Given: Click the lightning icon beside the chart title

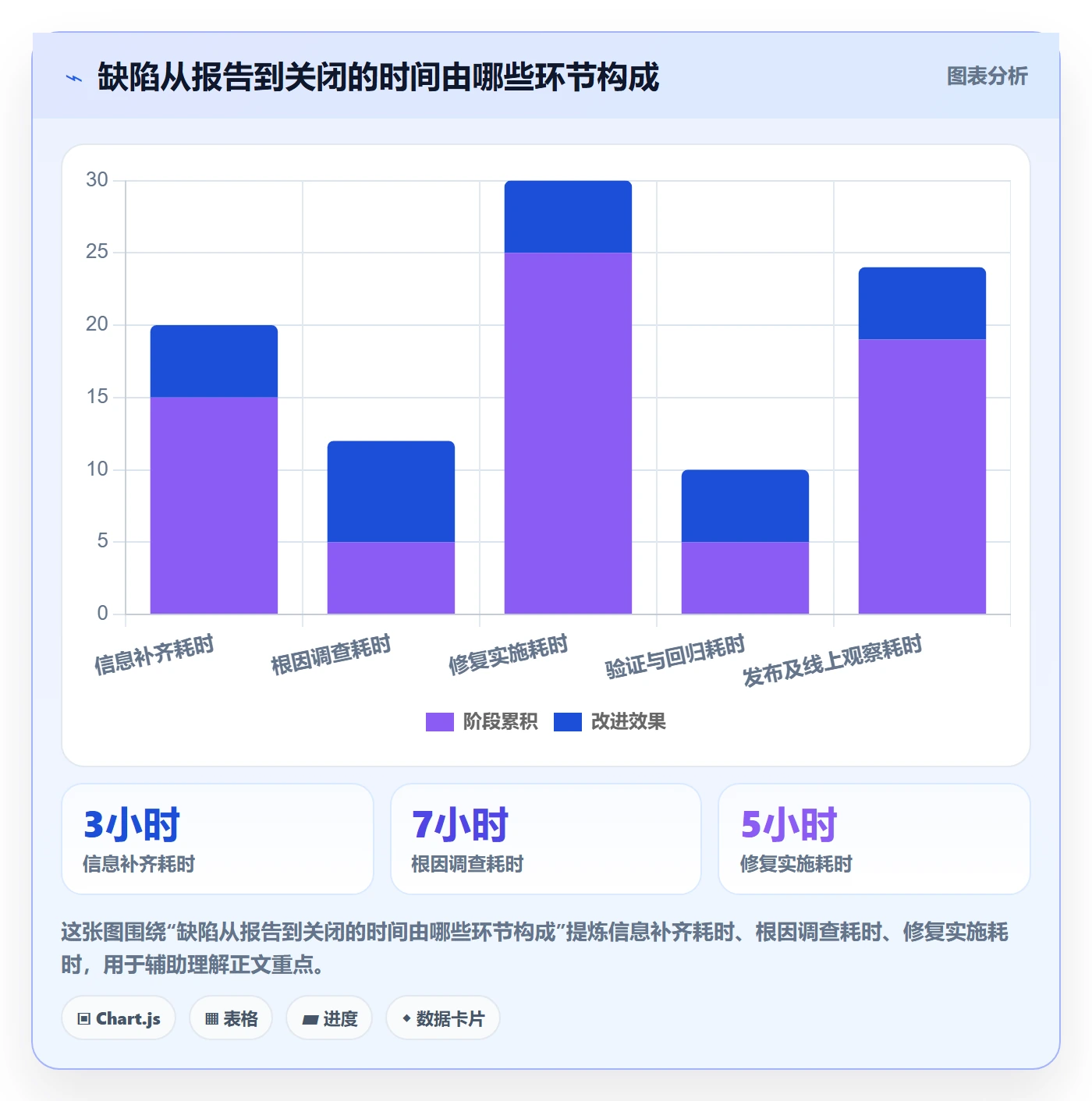Looking at the screenshot, I should tap(74, 78).
